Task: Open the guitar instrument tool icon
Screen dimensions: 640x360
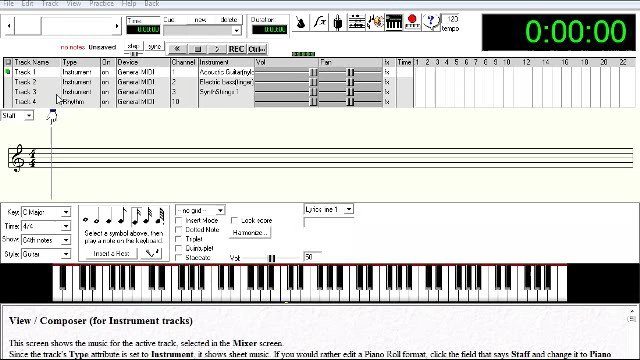Action: tap(301, 22)
